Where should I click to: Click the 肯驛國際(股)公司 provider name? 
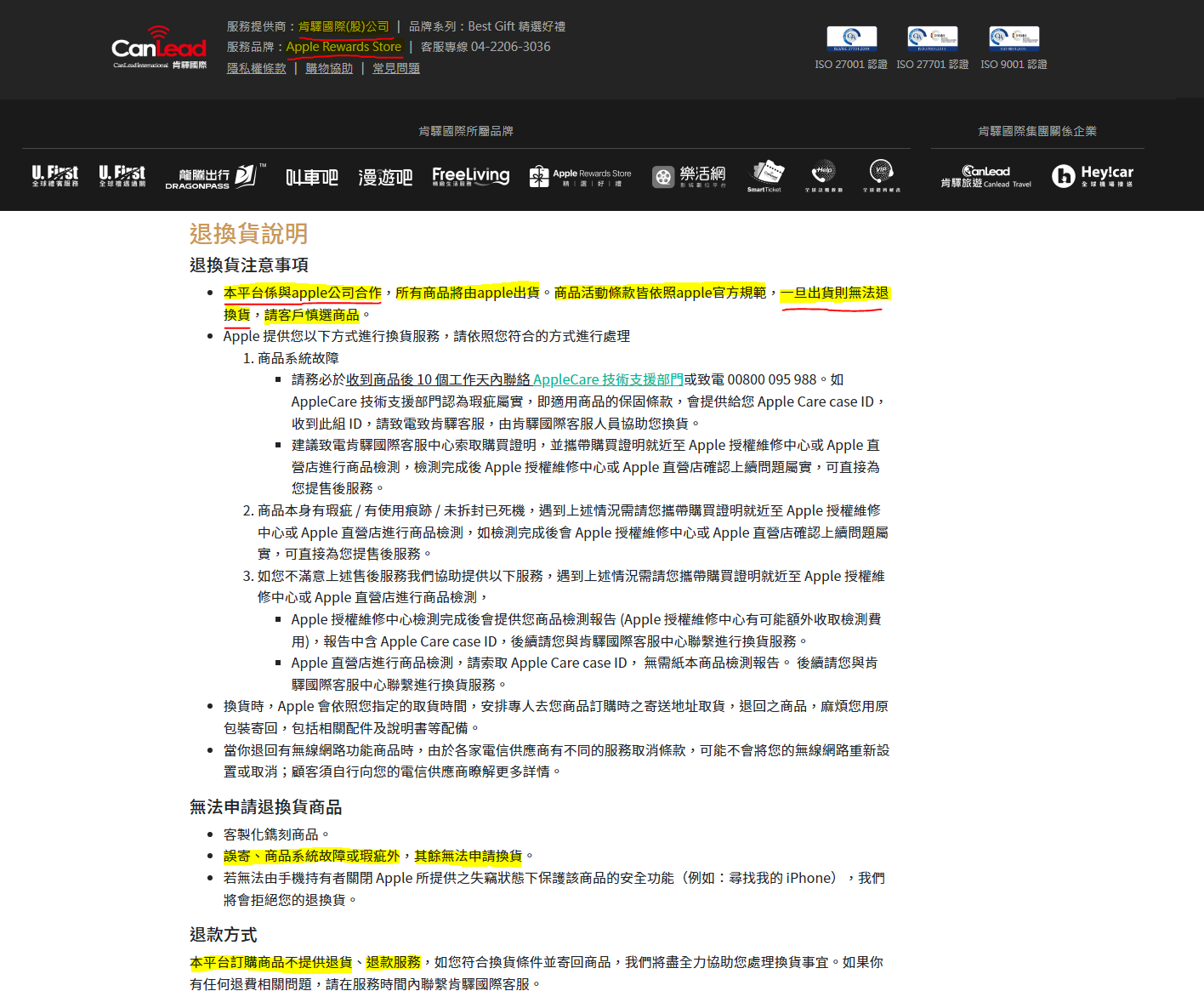344,26
